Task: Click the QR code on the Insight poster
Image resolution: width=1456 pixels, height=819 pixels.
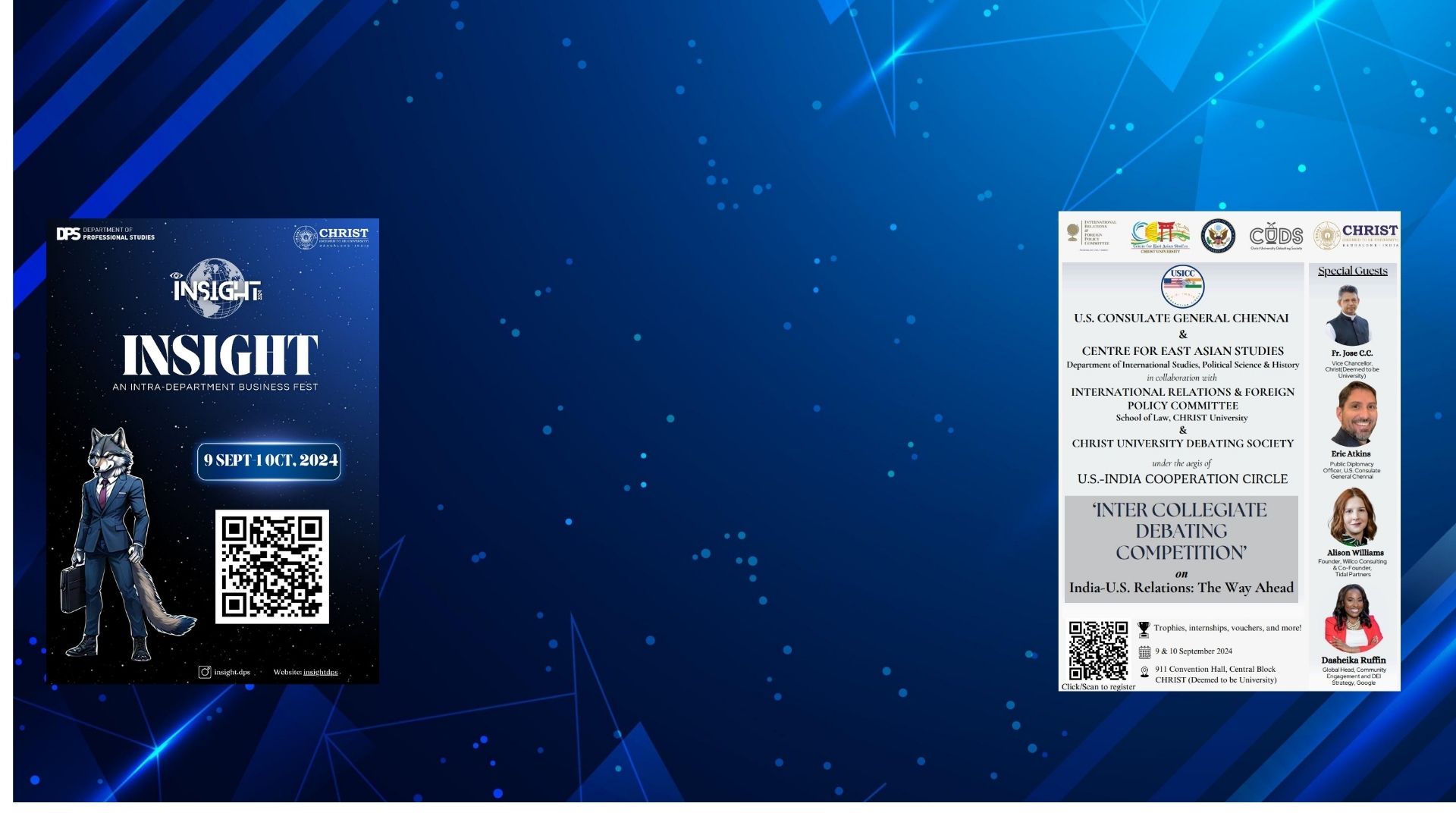Action: (271, 566)
